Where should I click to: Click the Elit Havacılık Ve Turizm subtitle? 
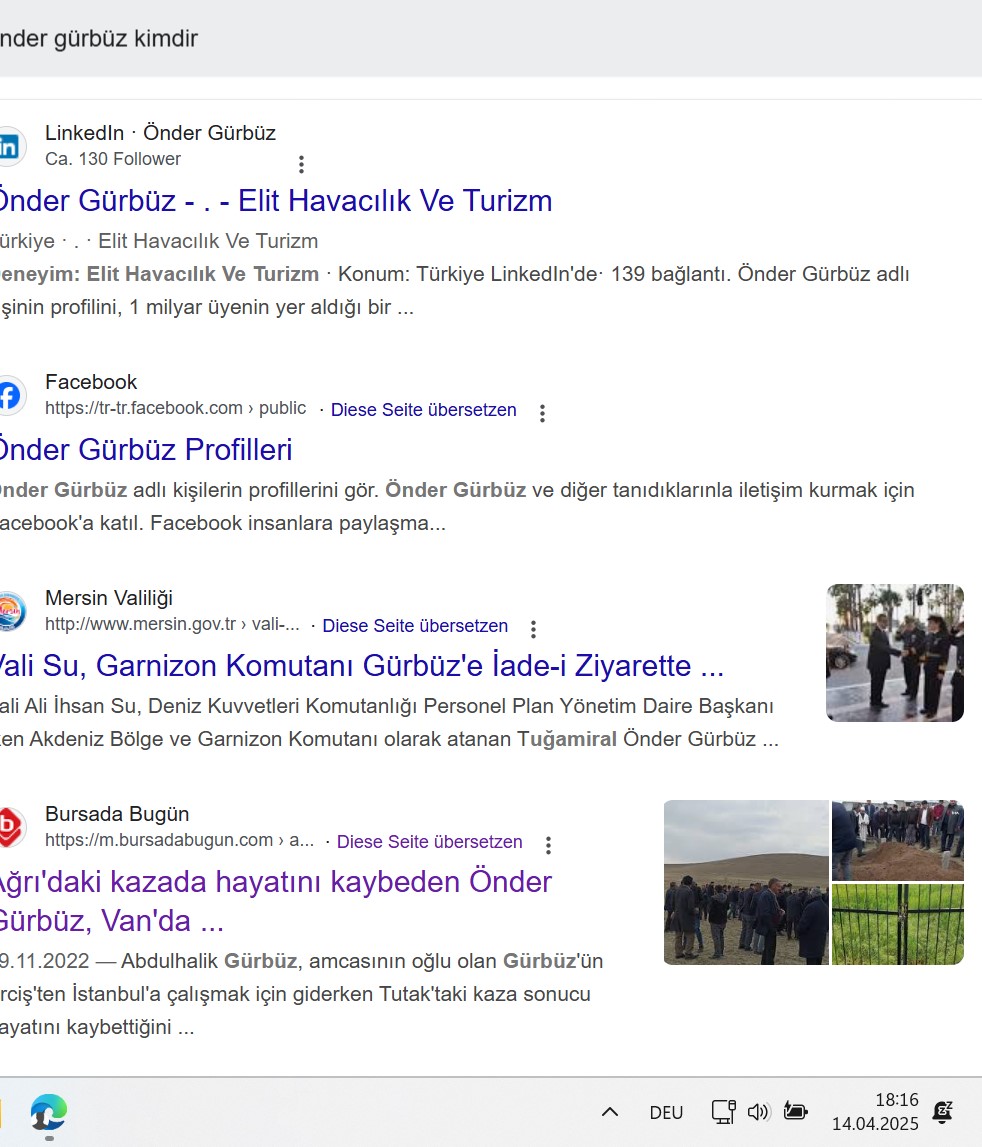click(x=208, y=241)
